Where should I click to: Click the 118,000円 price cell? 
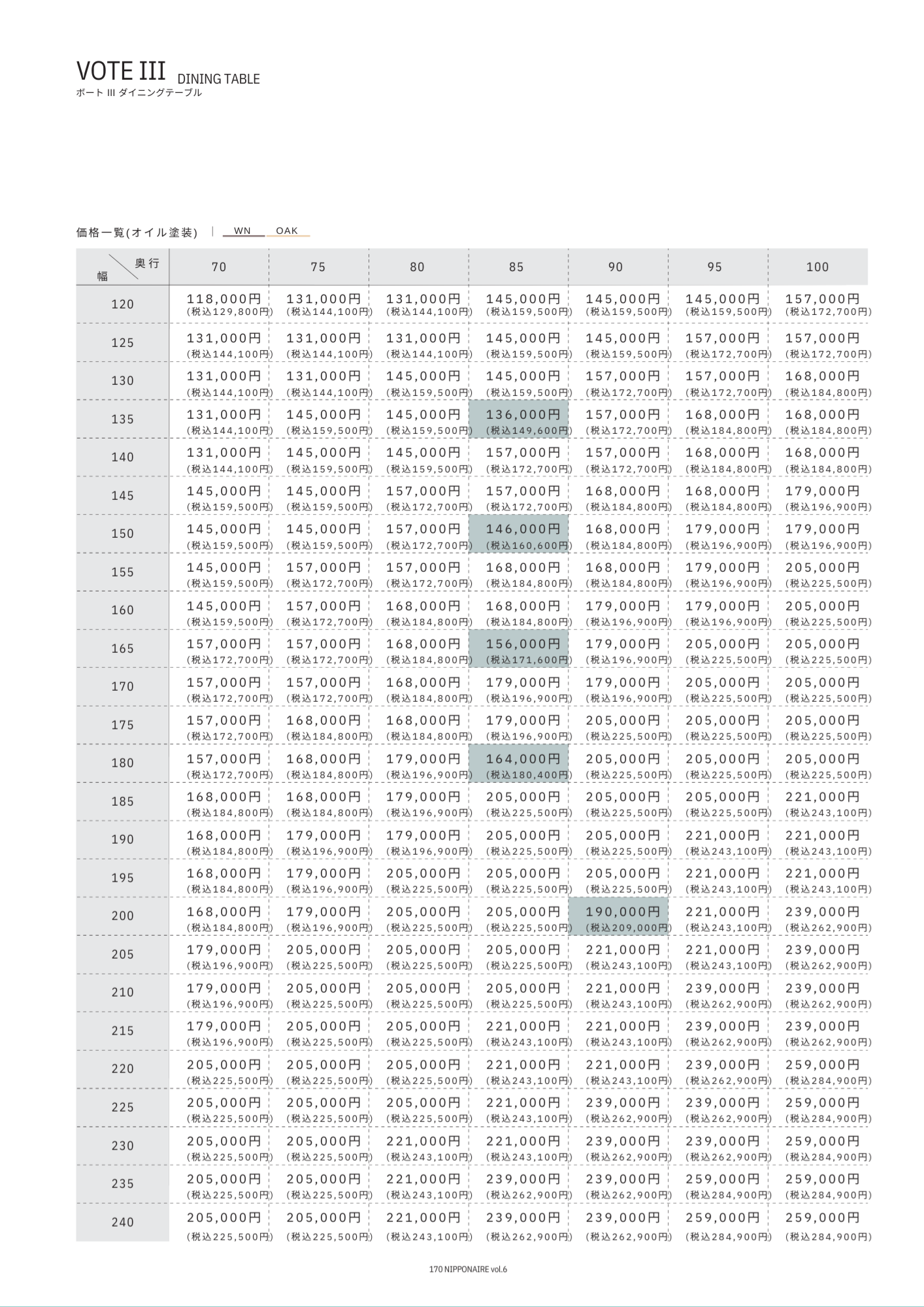[x=223, y=304]
